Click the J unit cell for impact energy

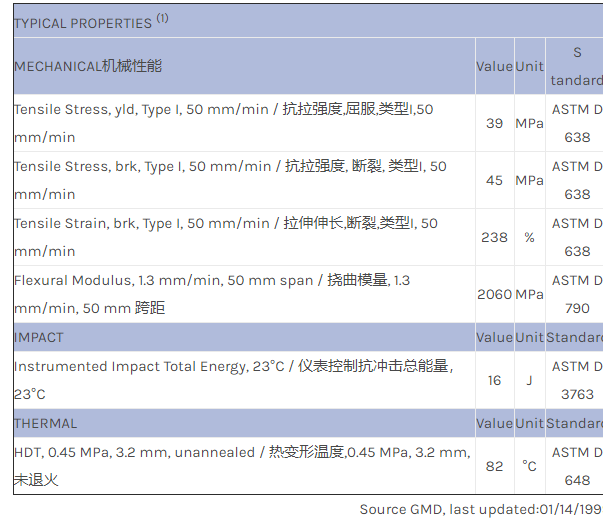pyautogui.click(x=529, y=380)
